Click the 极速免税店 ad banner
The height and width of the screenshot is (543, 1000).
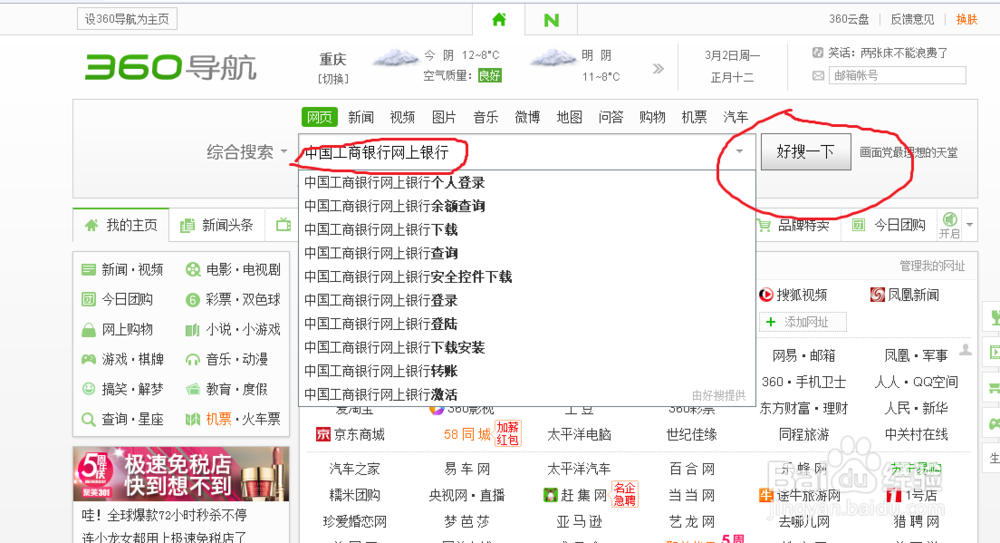[x=181, y=474]
